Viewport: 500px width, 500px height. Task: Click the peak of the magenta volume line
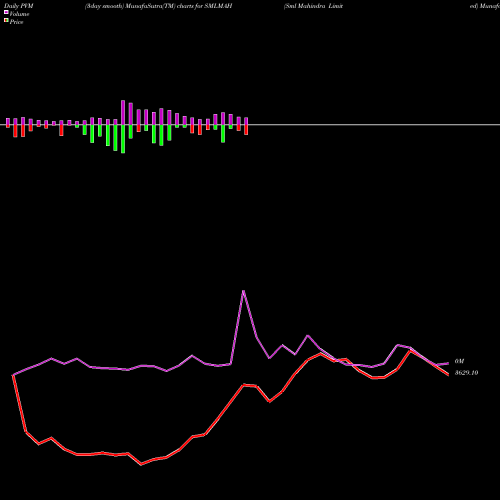pos(244,291)
